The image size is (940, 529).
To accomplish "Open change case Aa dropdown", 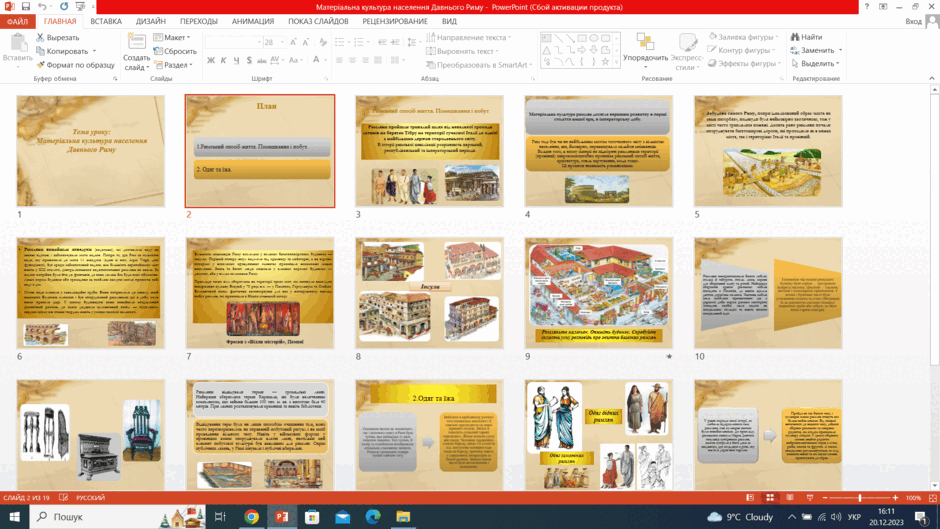I will 295,60.
